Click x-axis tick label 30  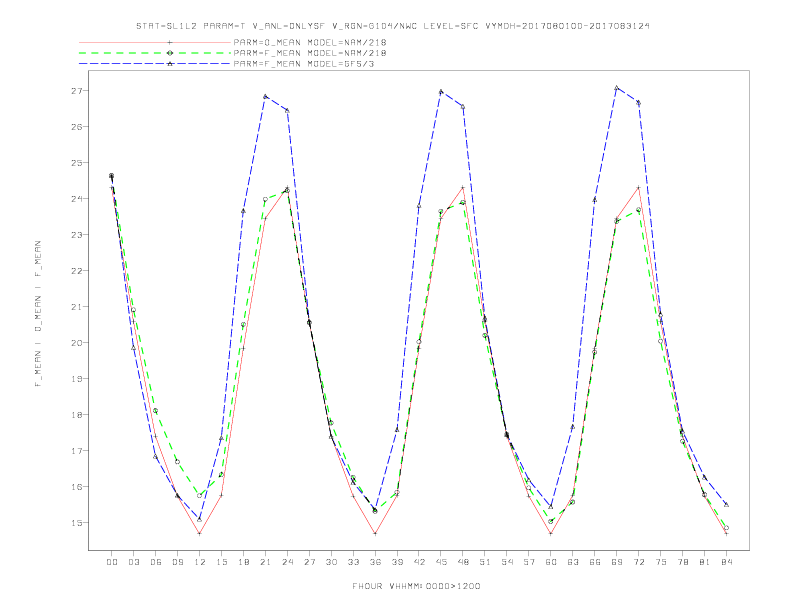(x=331, y=562)
